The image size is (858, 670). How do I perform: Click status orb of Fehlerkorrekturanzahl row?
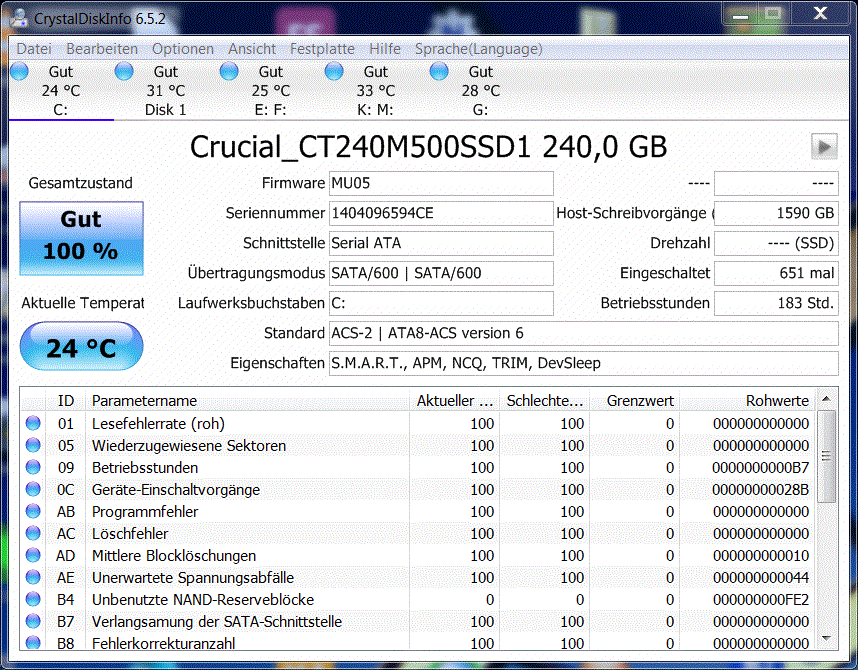point(33,642)
